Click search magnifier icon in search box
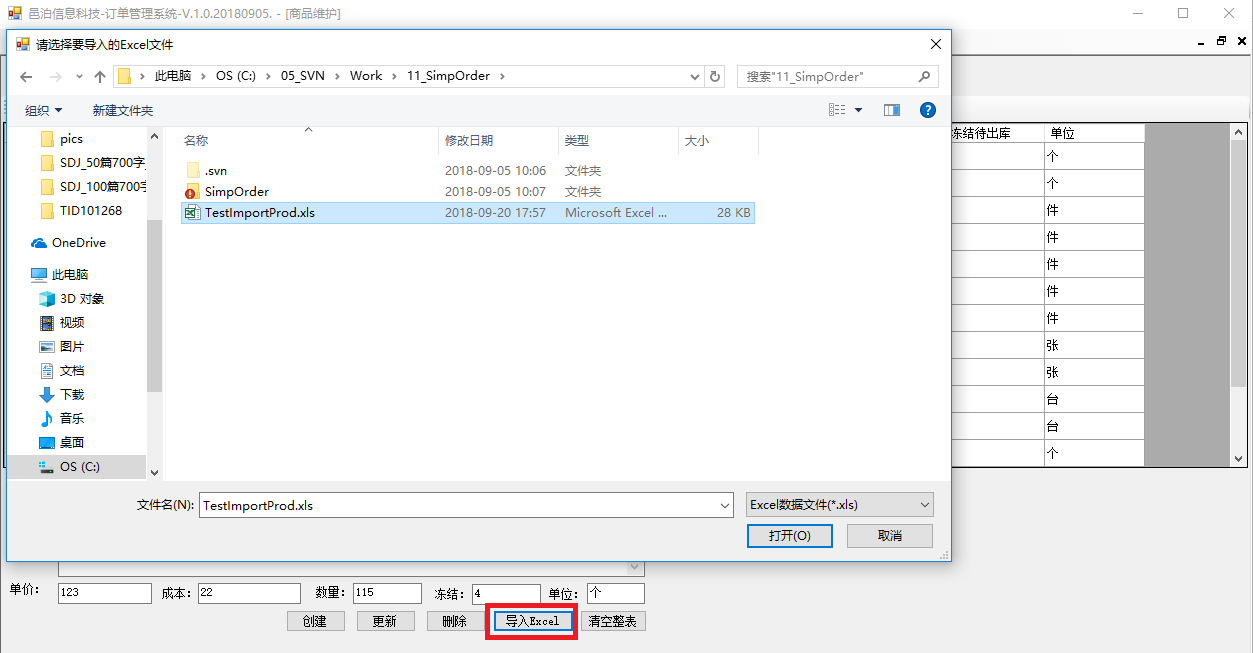Screen dimensions: 1253x653 [x=926, y=76]
